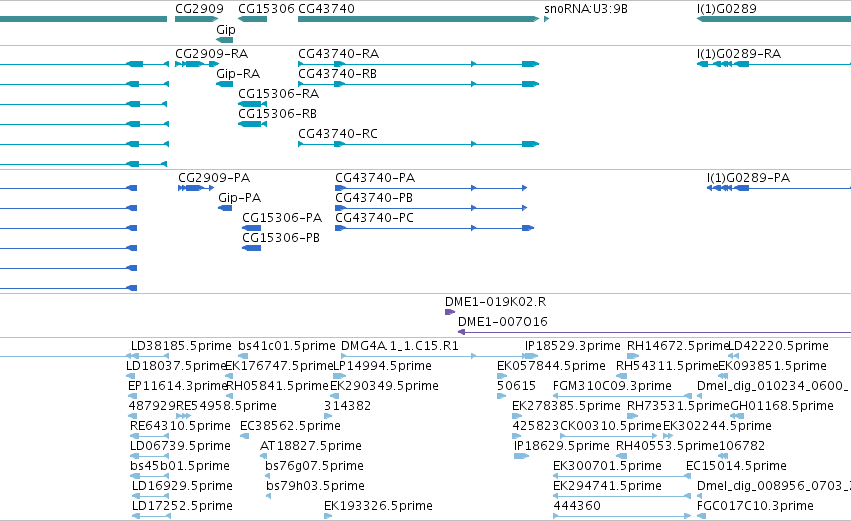Viewport: 851px width, 521px height.
Task: Click EST LD06739.5prime
Action: pos(180,447)
